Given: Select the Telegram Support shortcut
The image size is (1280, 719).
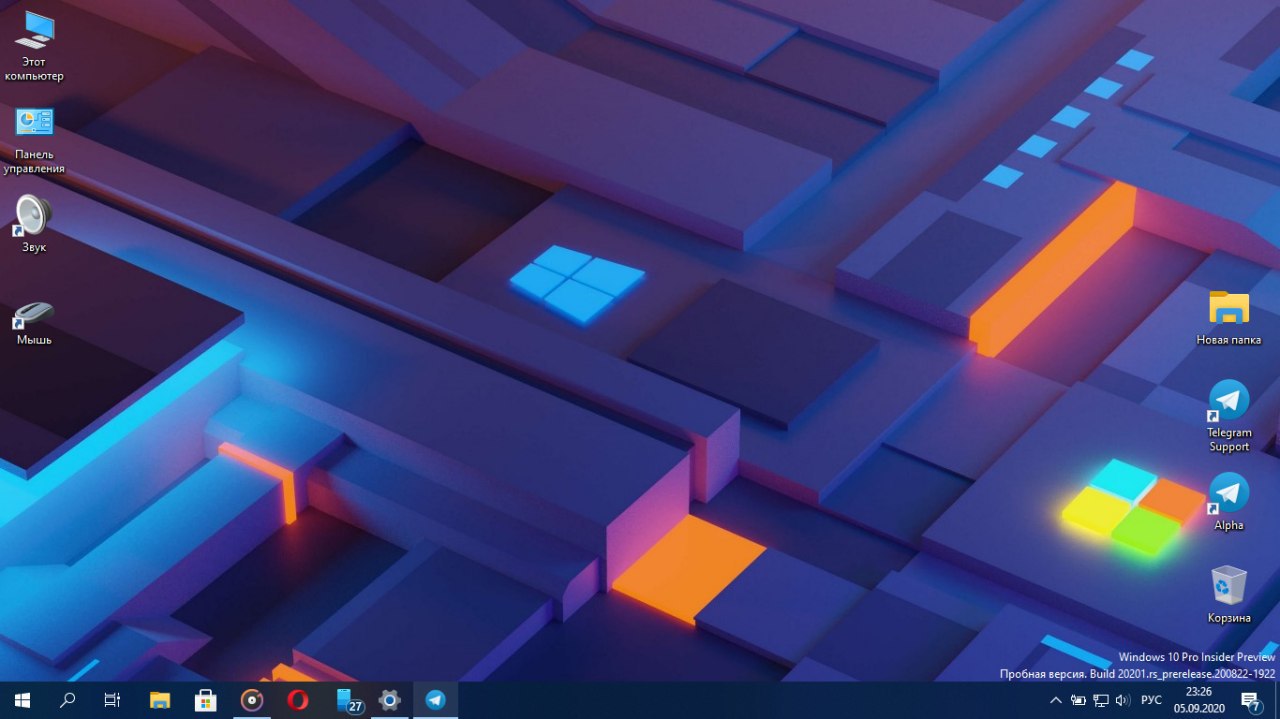Looking at the screenshot, I should coord(1229,416).
